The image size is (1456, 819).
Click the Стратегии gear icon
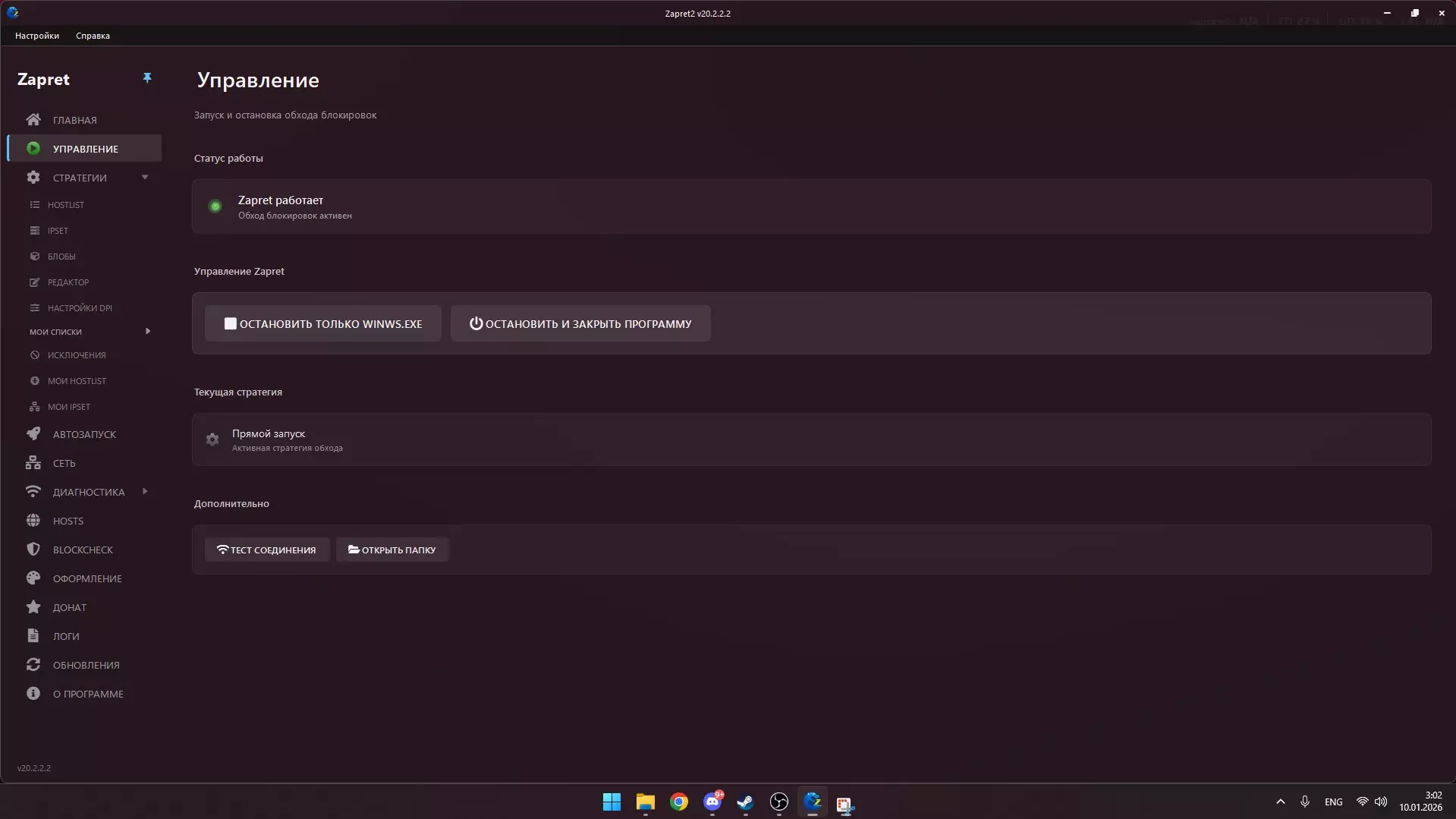tap(33, 178)
